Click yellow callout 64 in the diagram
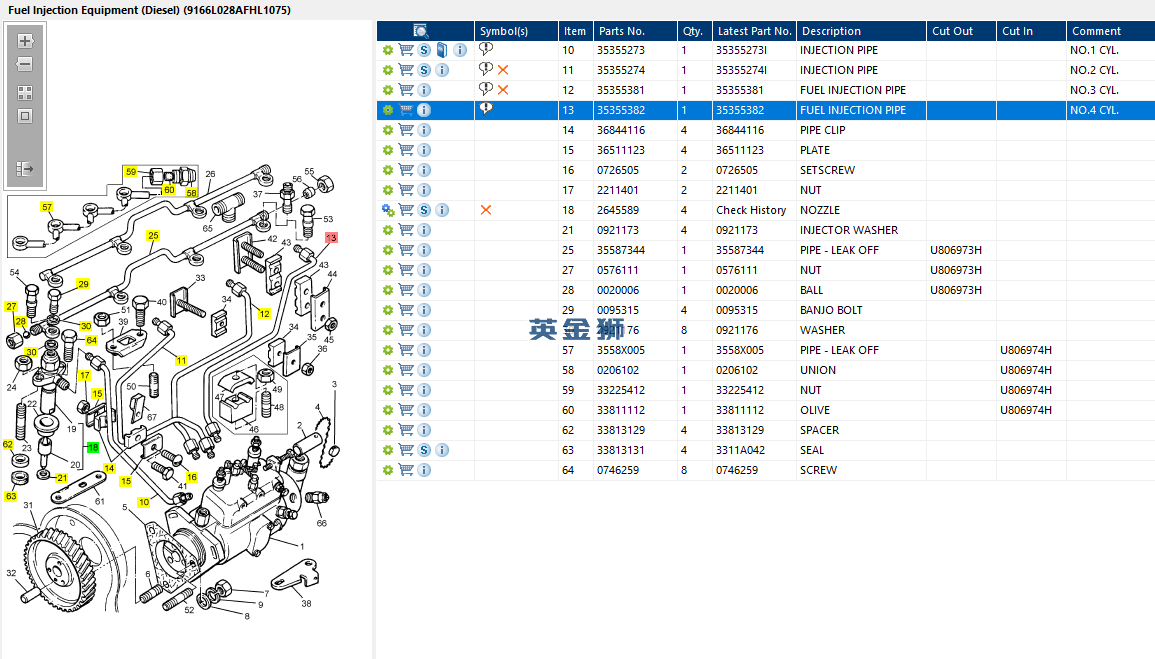 pyautogui.click(x=91, y=340)
